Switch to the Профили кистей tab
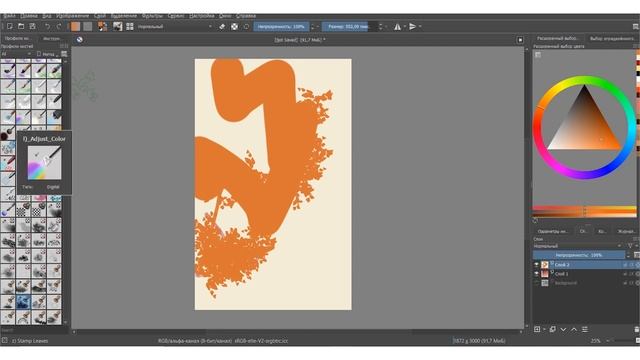This screenshot has height=360, width=640. point(18,38)
